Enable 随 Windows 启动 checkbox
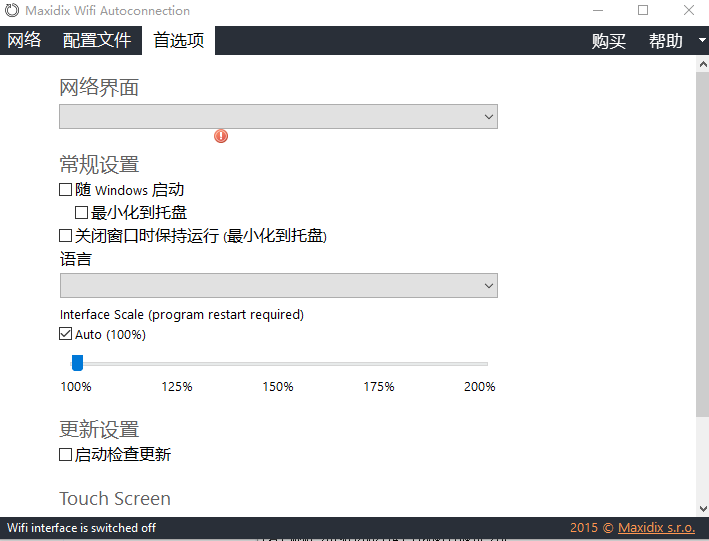This screenshot has height=541, width=709. pos(66,190)
